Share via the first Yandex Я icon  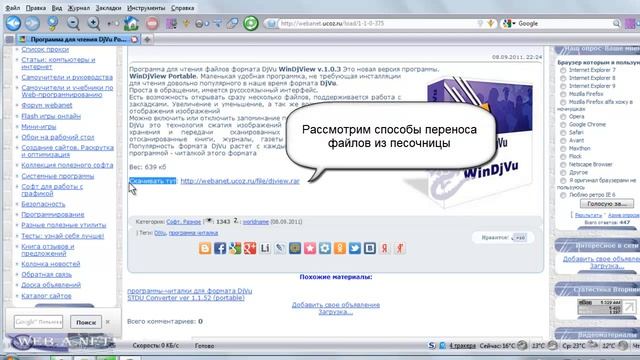384,248
